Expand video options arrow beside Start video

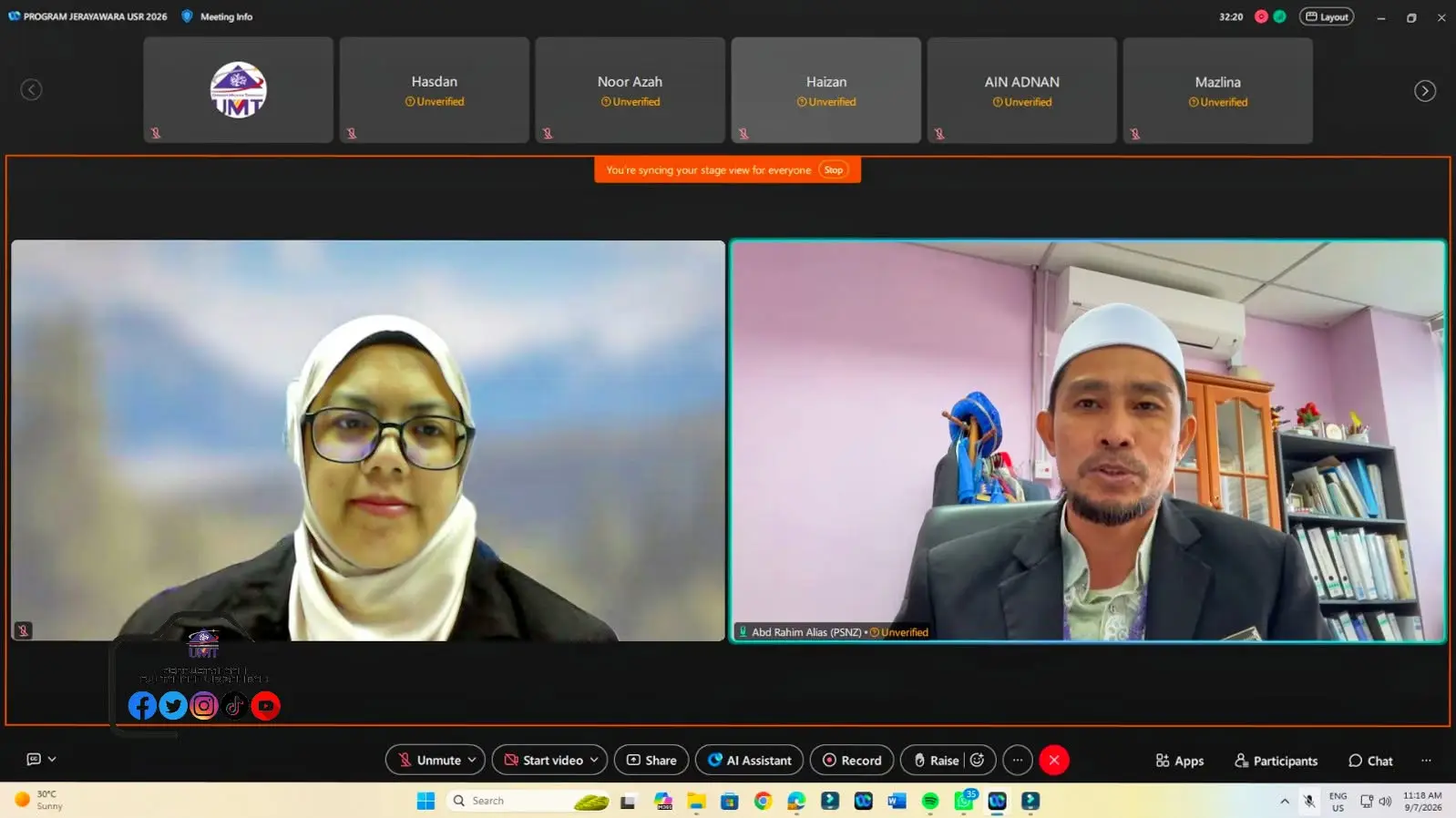click(594, 760)
